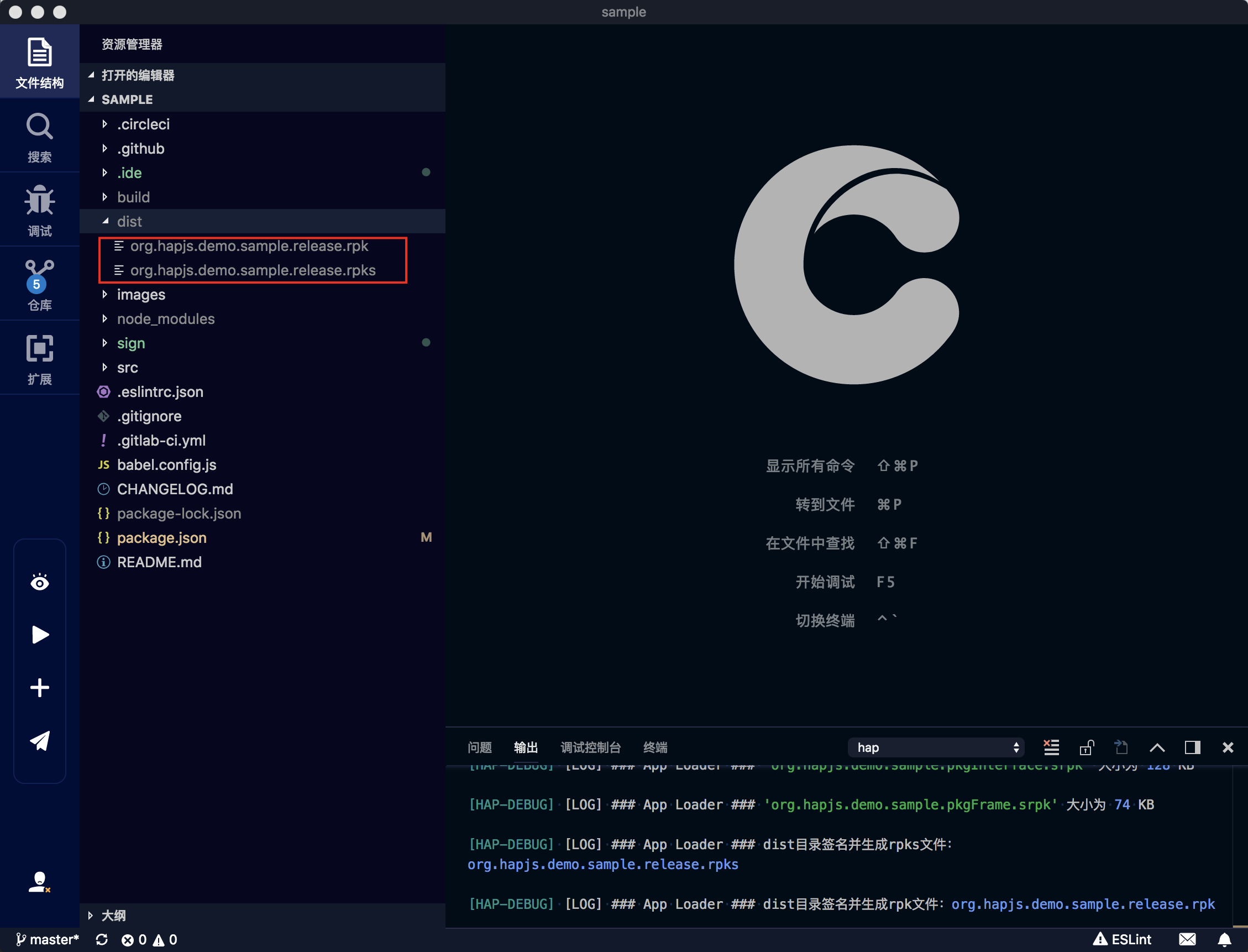Close the bottom output panel
The image size is (1248, 952).
click(x=1228, y=747)
